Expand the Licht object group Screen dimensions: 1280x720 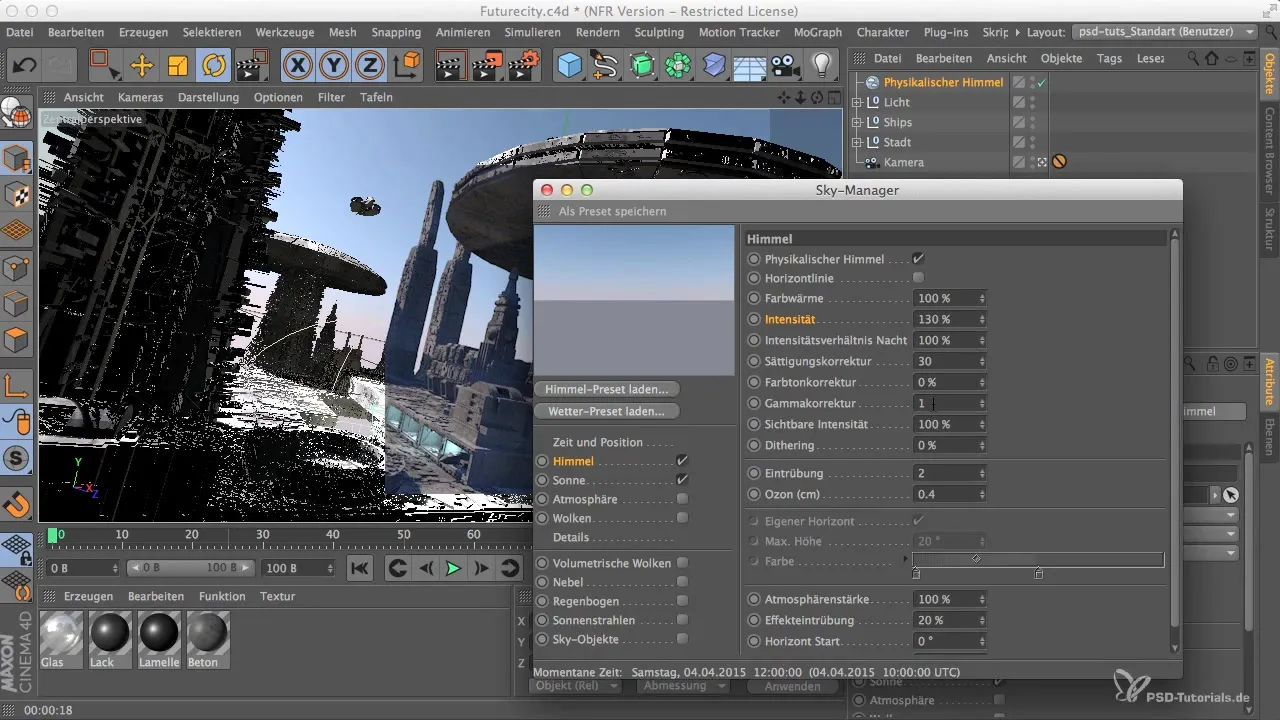pyautogui.click(x=856, y=102)
